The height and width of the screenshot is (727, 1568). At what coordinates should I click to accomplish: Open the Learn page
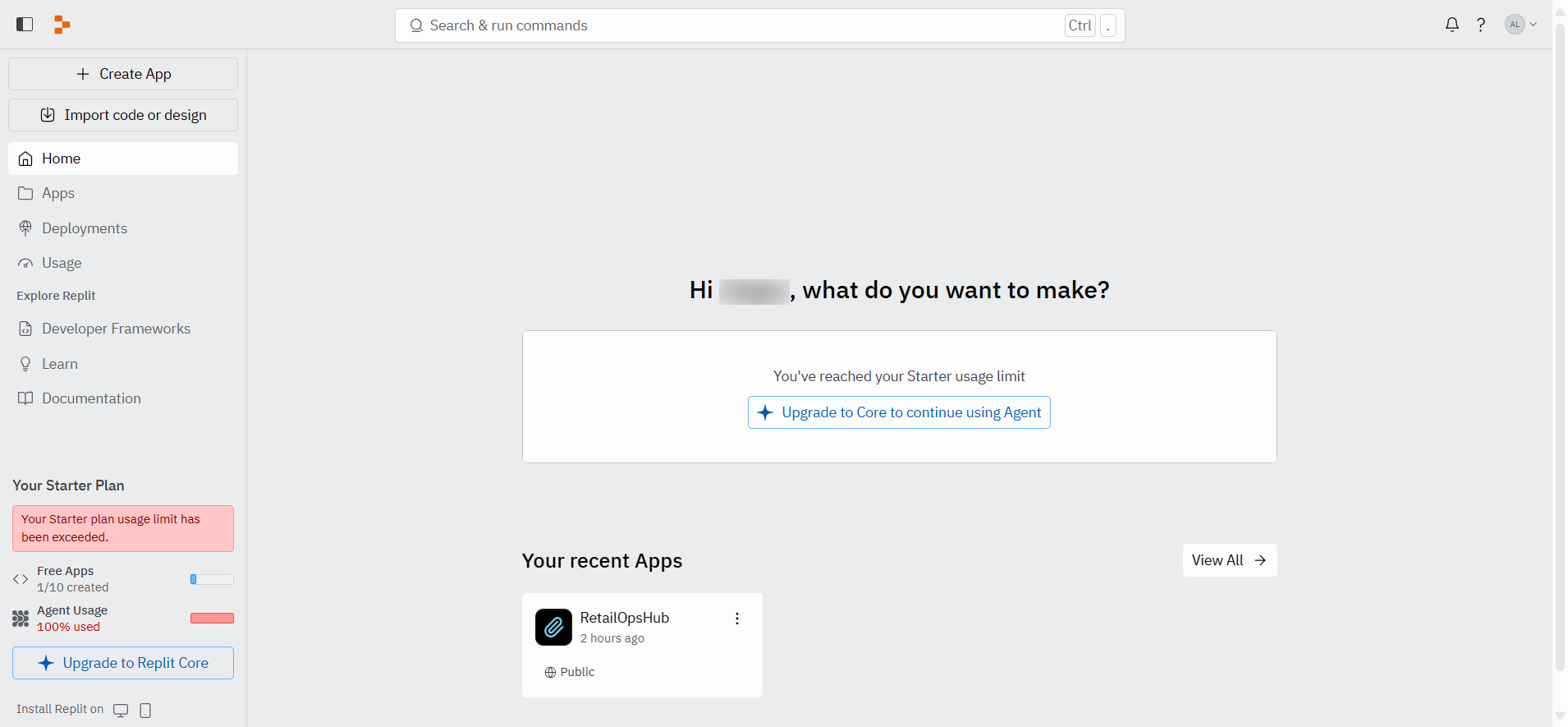123,364
